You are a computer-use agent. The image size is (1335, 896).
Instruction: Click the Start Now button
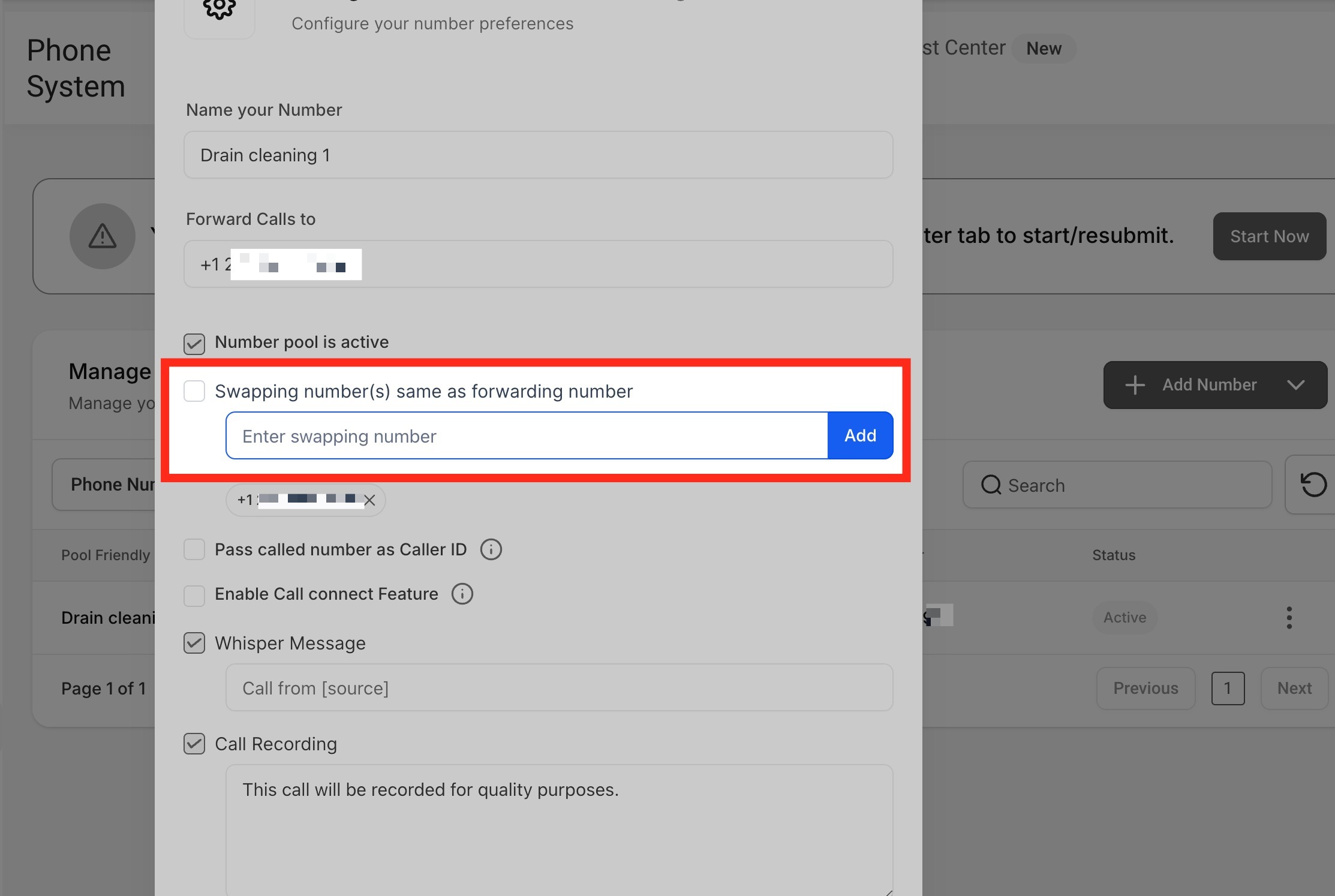(x=1269, y=236)
